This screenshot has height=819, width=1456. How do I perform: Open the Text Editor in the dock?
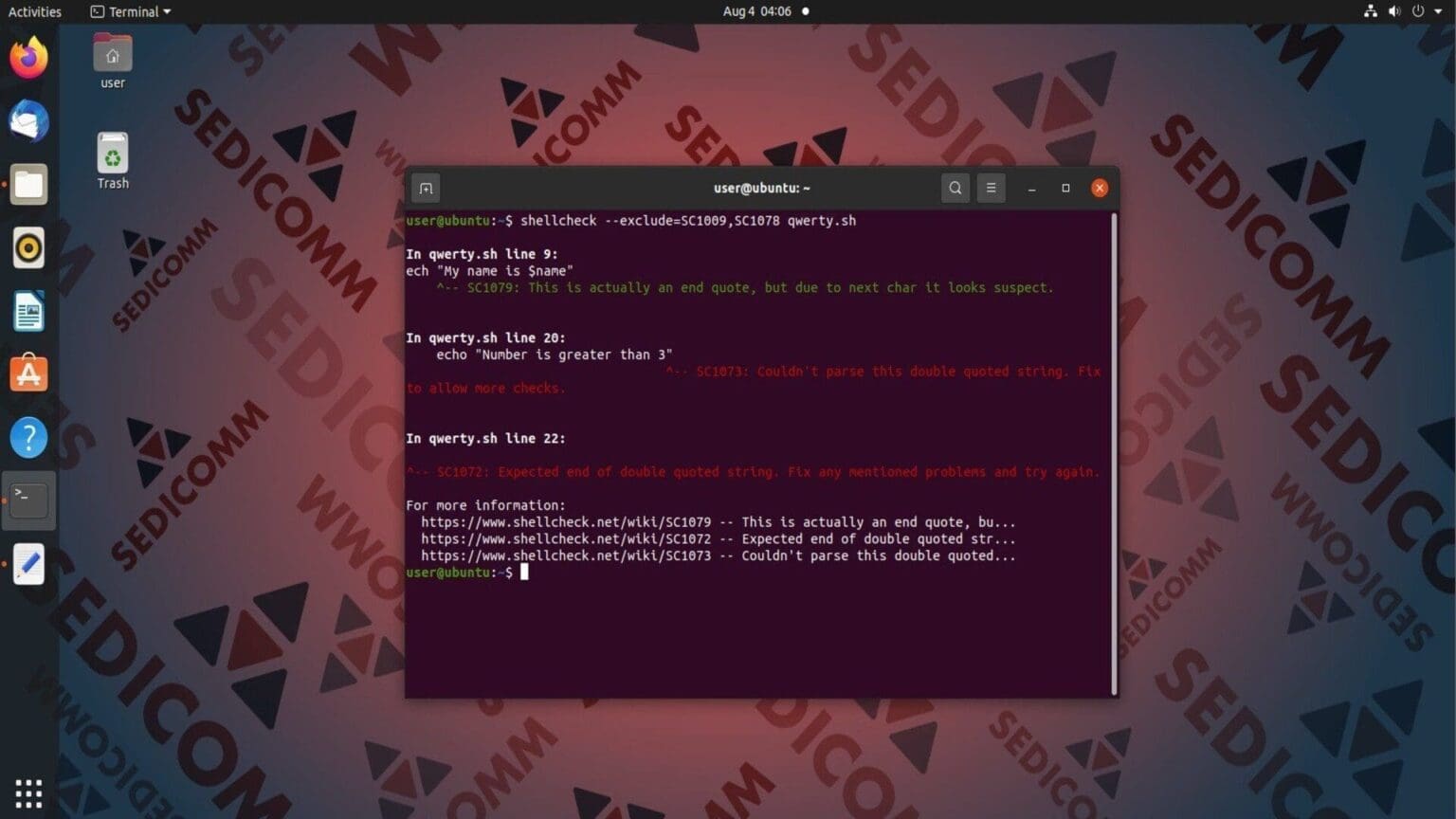point(28,564)
